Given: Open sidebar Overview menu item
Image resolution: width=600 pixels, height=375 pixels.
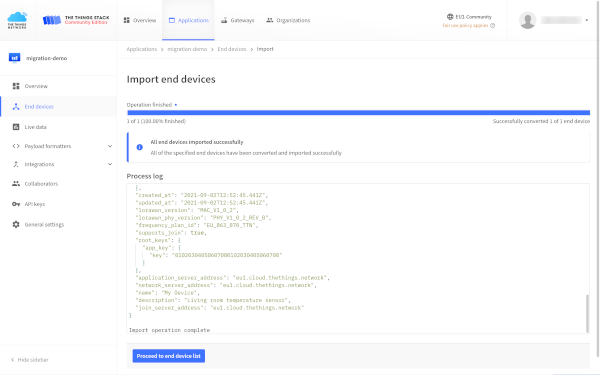Looking at the screenshot, I should tap(59, 86).
